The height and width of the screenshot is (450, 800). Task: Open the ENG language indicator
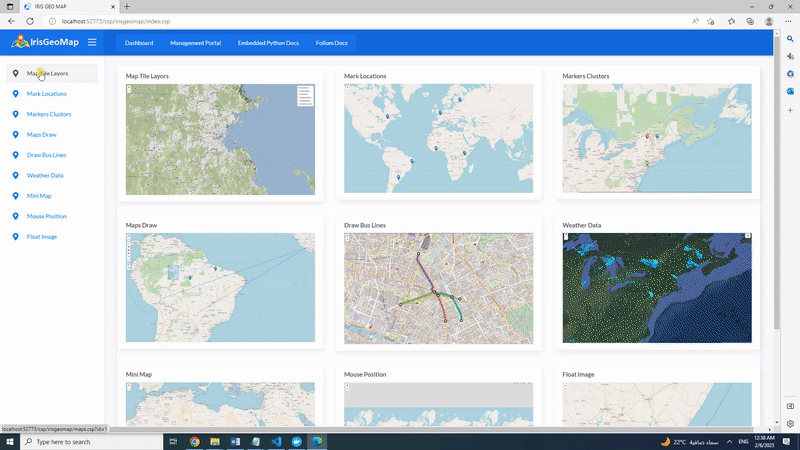(x=743, y=442)
